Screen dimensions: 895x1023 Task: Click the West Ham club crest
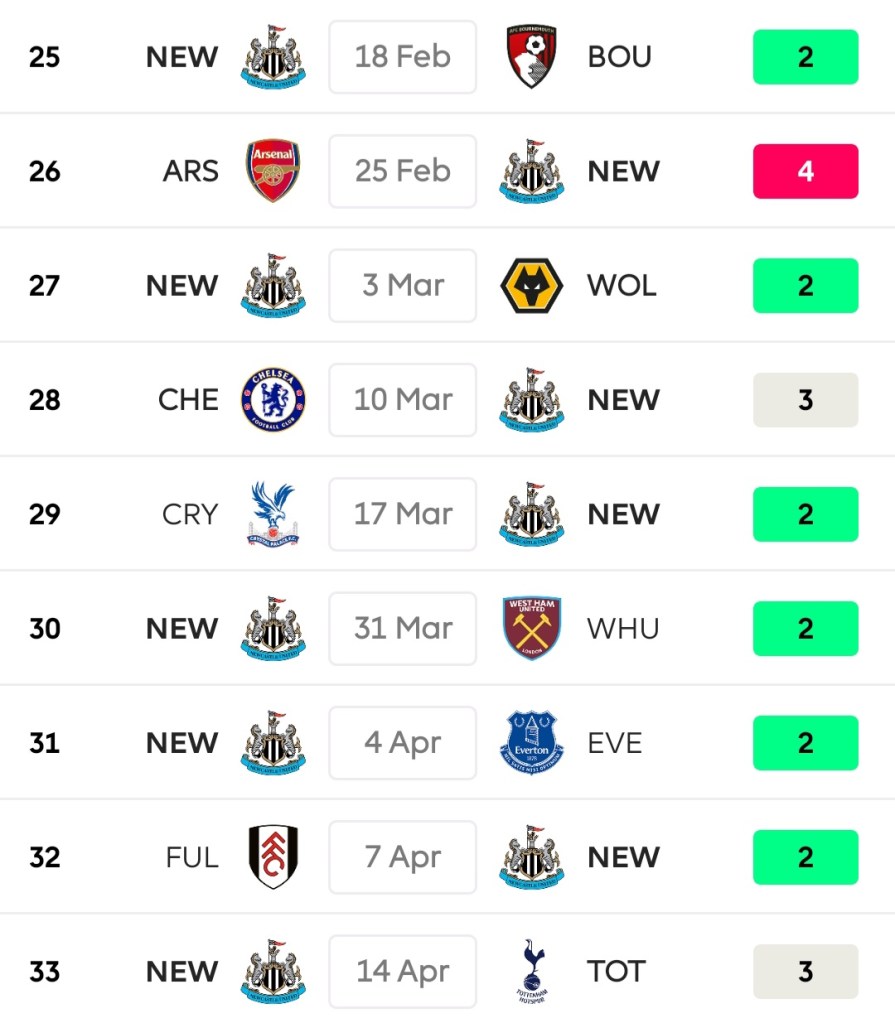pos(531,629)
